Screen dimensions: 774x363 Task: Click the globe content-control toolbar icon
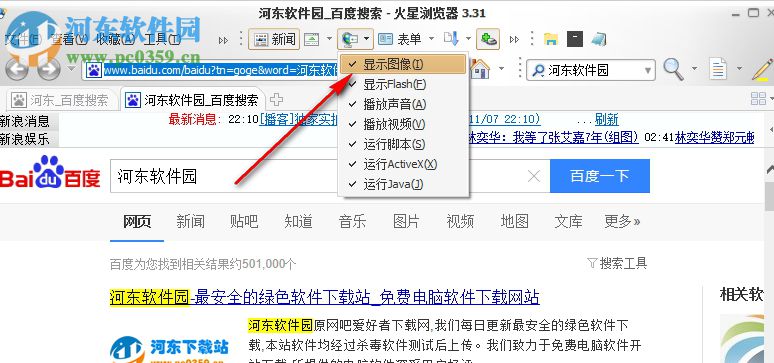pyautogui.click(x=349, y=39)
